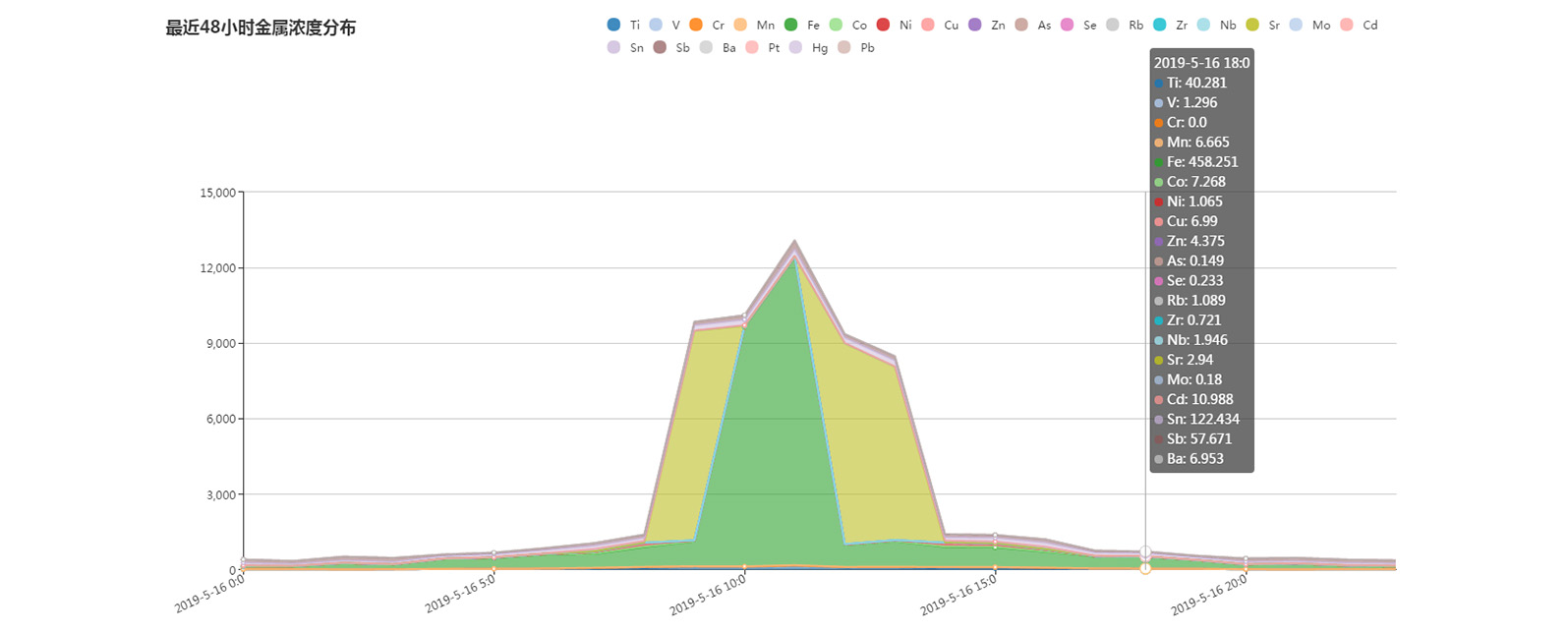Click the Sb brown legend circle
The image size is (1568, 634).
(x=660, y=47)
